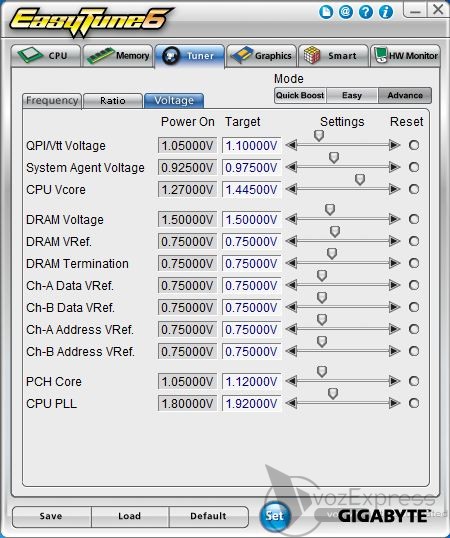This screenshot has height=538, width=450.
Task: Reset System Agent Voltage radio button
Action: pos(414,167)
